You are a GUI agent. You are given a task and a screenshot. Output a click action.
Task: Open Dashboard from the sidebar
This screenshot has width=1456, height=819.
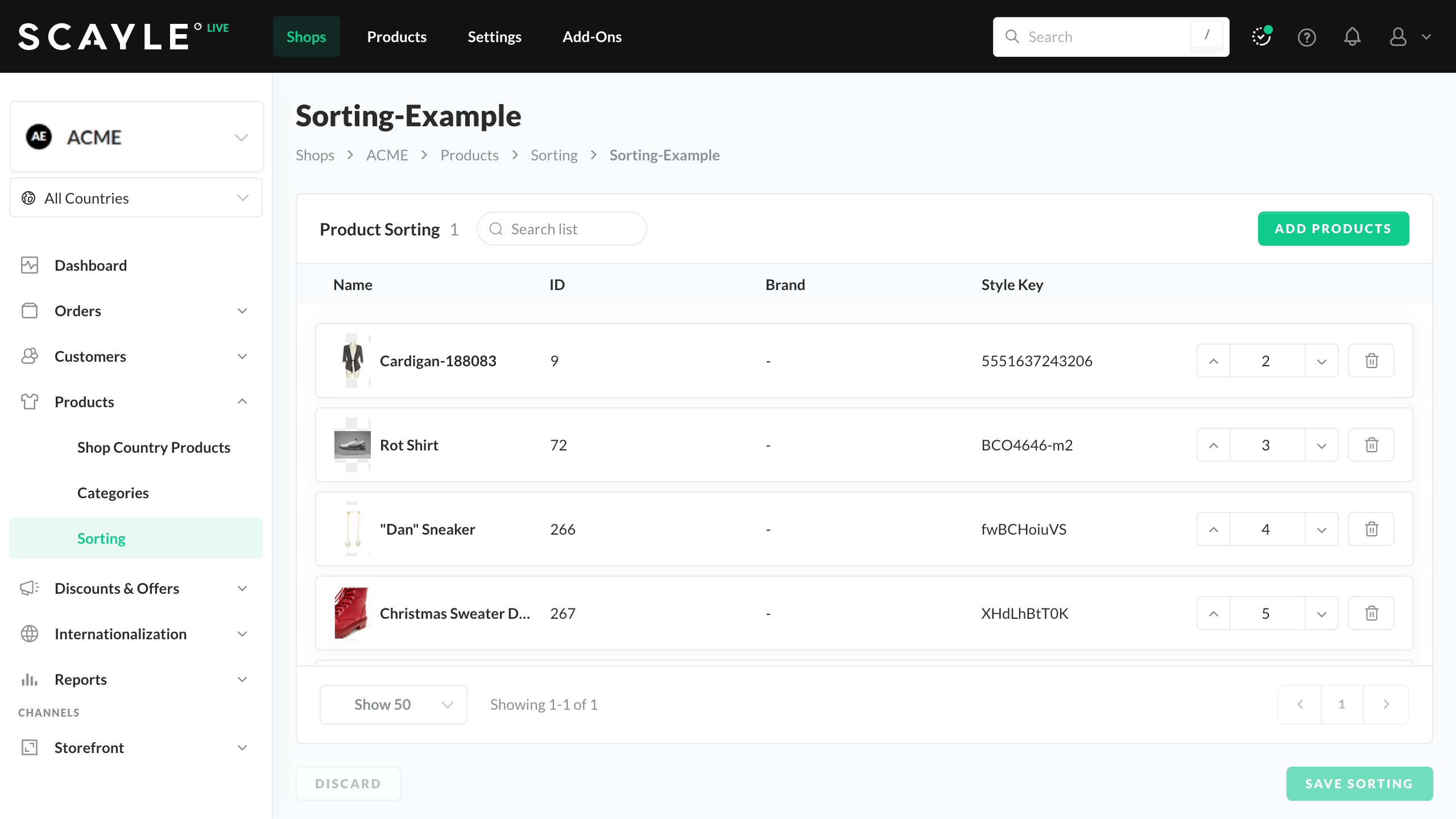pyautogui.click(x=90, y=266)
